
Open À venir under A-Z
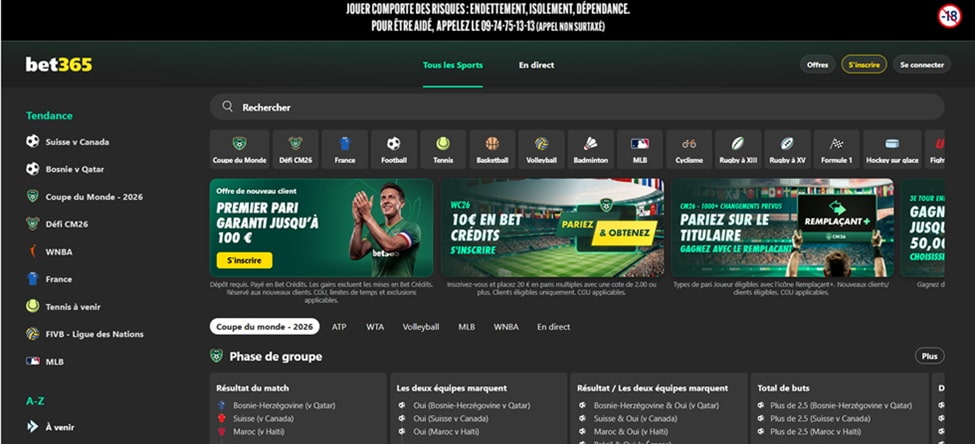pos(60,427)
